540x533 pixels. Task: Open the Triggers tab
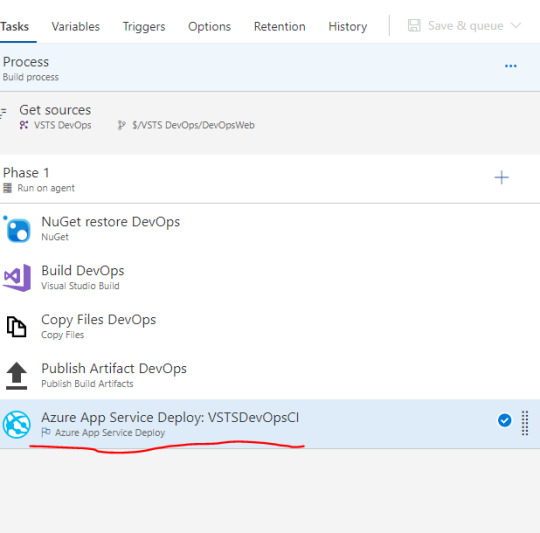[x=144, y=27]
